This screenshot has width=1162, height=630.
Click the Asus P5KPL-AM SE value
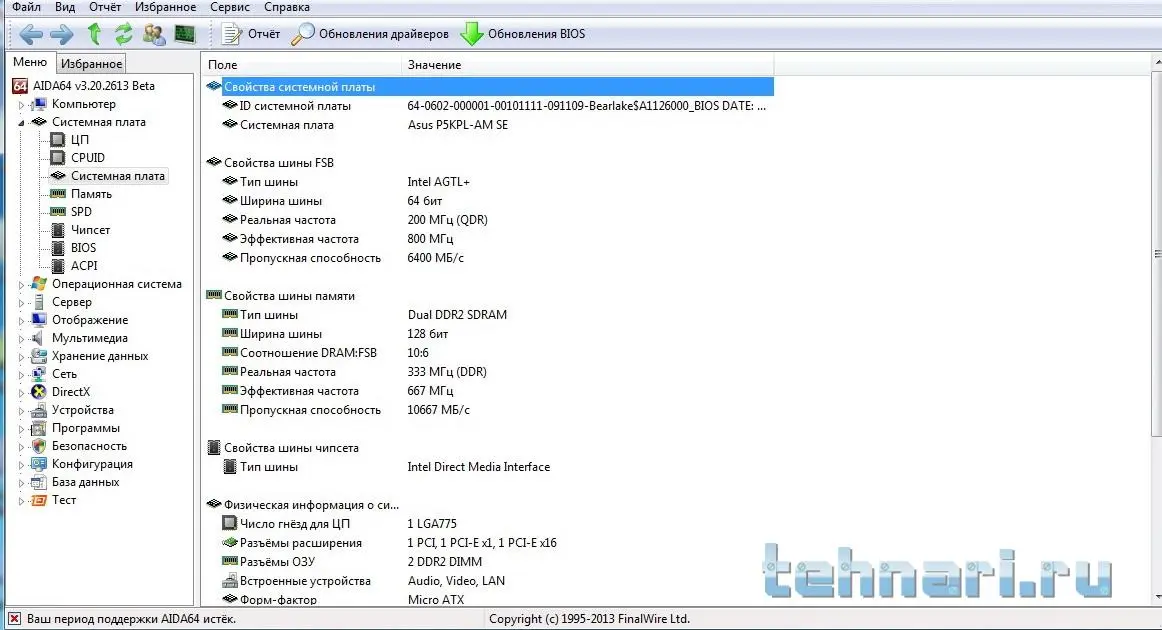tap(458, 125)
